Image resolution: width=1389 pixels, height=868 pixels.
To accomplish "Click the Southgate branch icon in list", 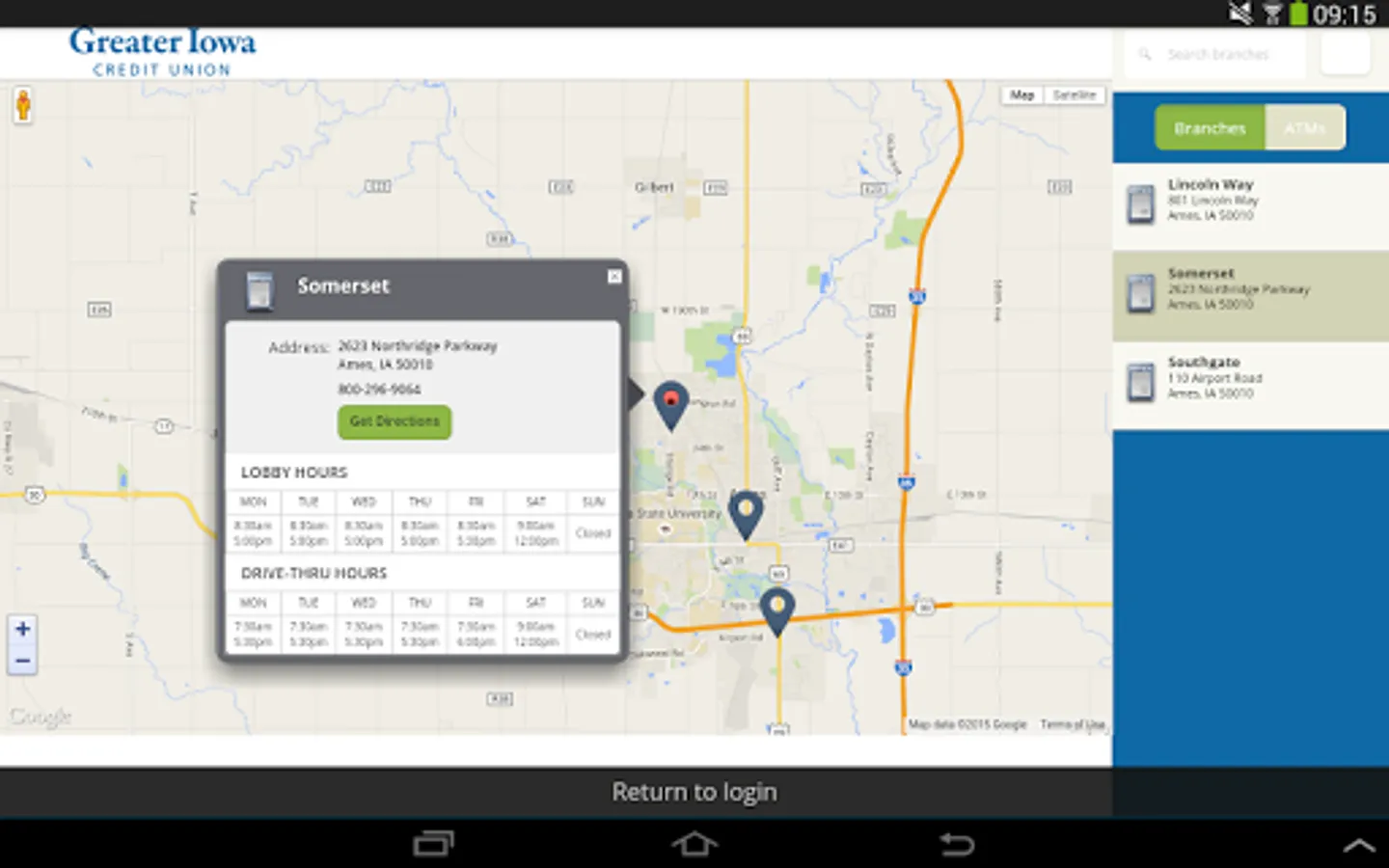I will click(x=1141, y=383).
